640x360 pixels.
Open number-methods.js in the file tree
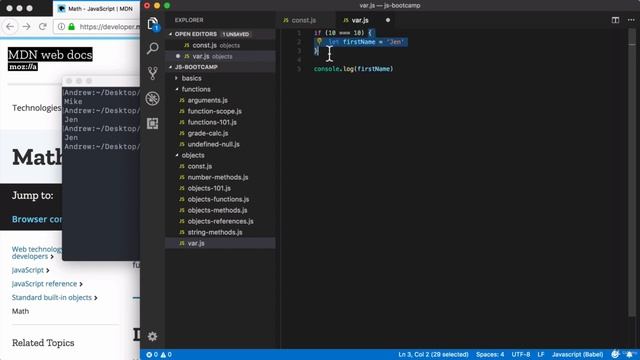218,177
